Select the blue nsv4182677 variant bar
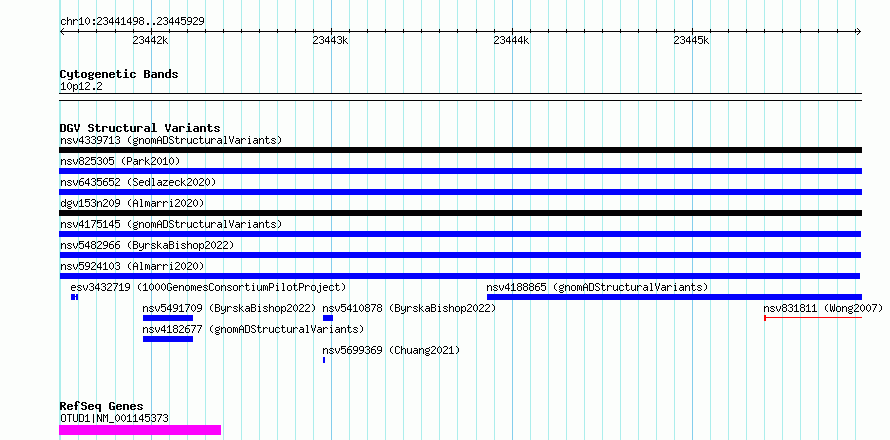The image size is (890, 440). (x=168, y=339)
